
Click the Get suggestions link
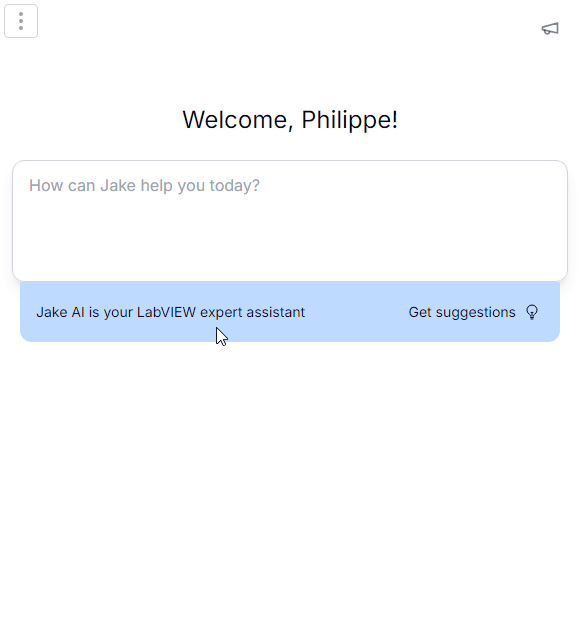tap(473, 312)
